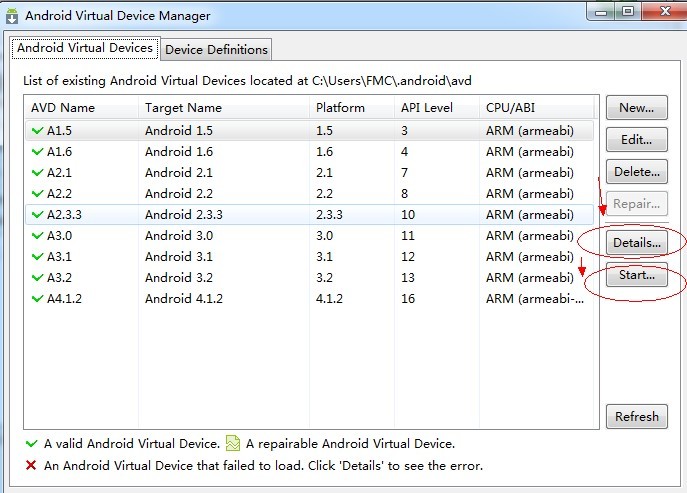687x493 pixels.
Task: Click target name Android 4.1.2
Action: [184, 299]
